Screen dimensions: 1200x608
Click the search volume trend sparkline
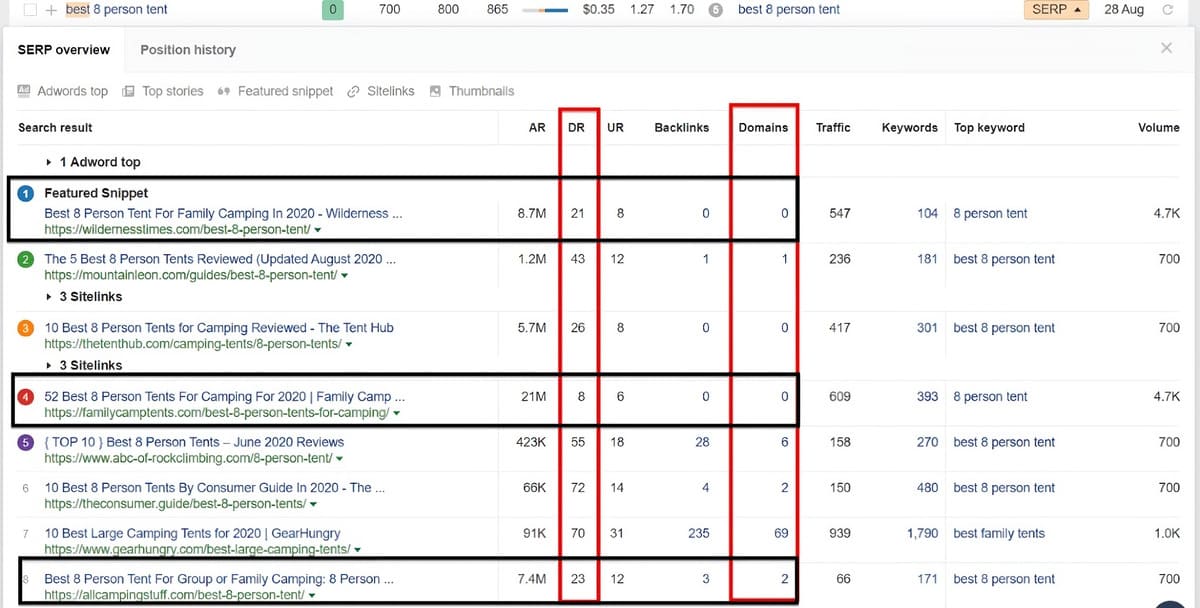543,10
